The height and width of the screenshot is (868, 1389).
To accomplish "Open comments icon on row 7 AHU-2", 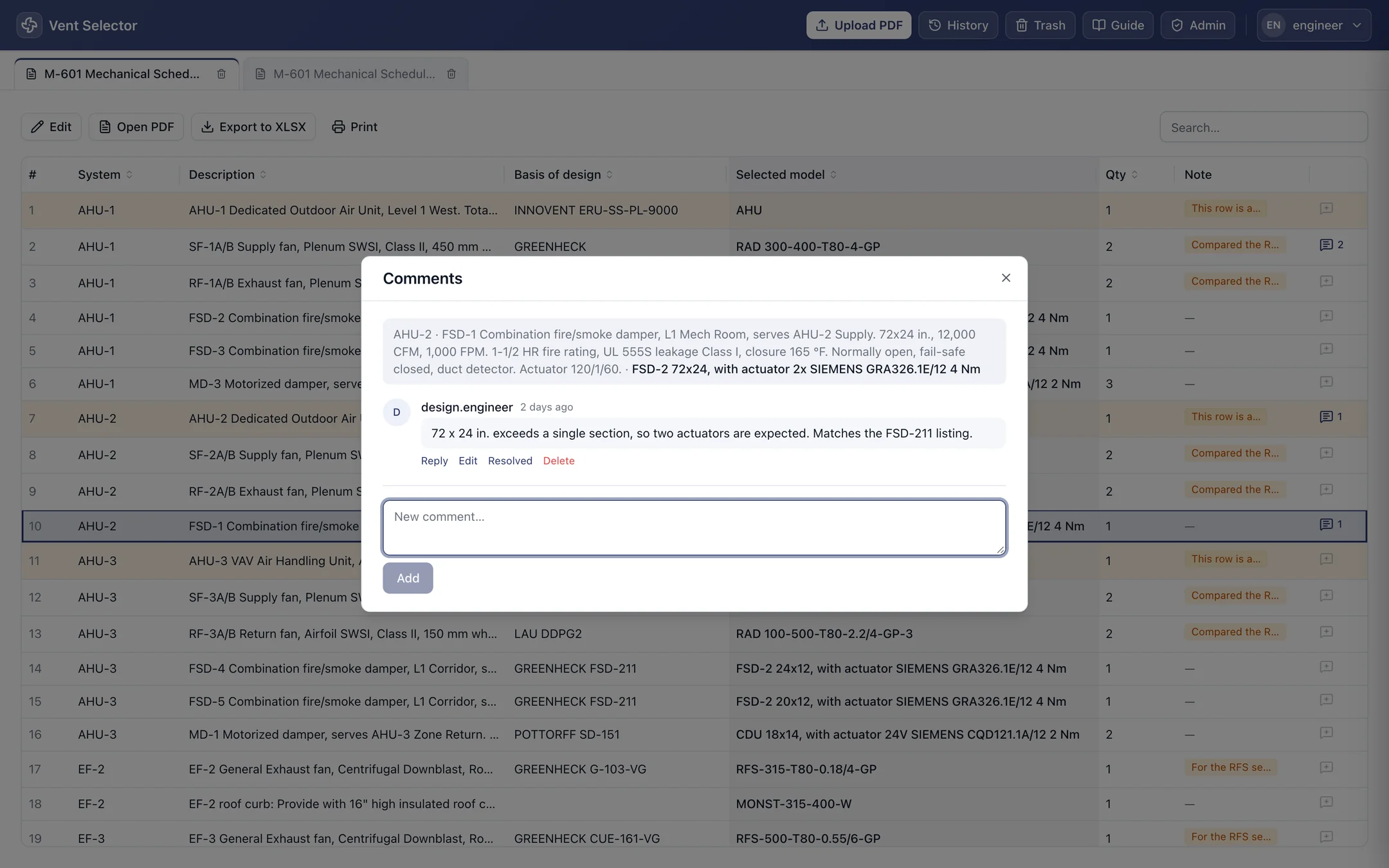I will [1331, 417].
